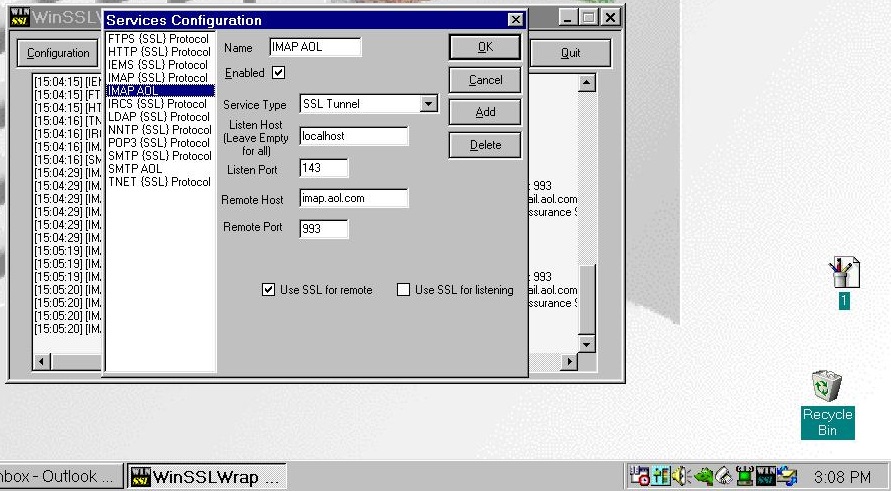Viewport: 891px width, 491px height.
Task: Click the WinSSLWrap title bar icon
Action: pos(20,17)
